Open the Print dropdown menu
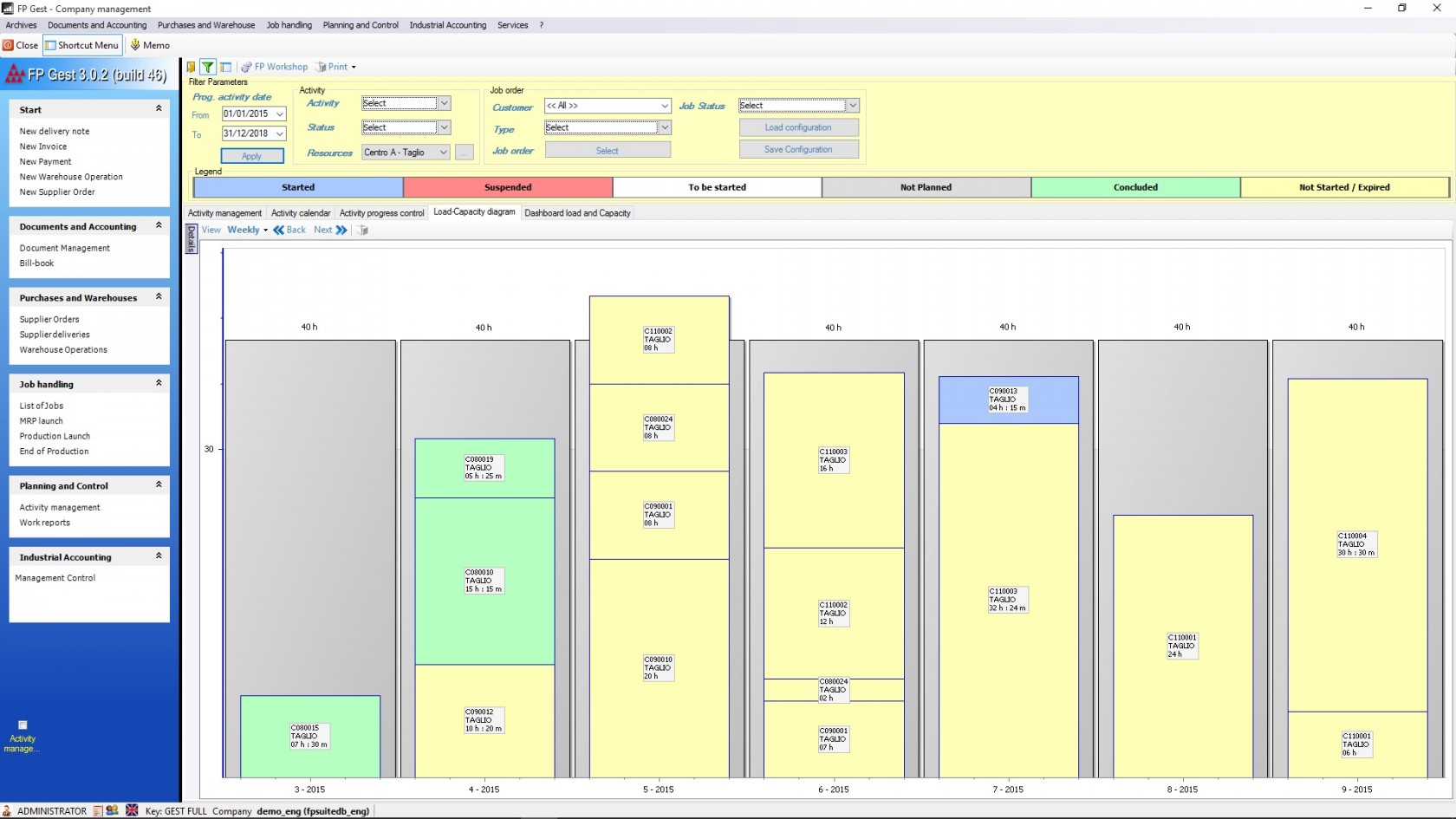This screenshot has height=819, width=1456. coord(336,67)
